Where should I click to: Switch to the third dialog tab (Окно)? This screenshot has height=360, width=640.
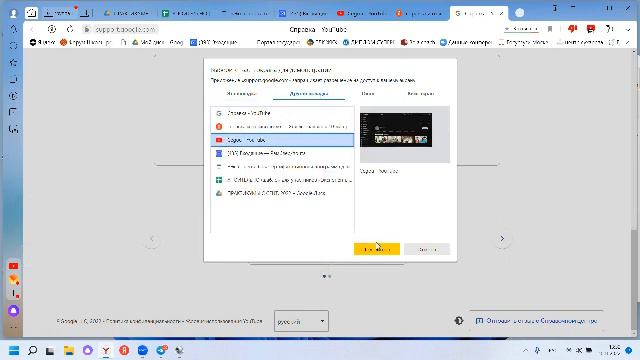pos(367,94)
